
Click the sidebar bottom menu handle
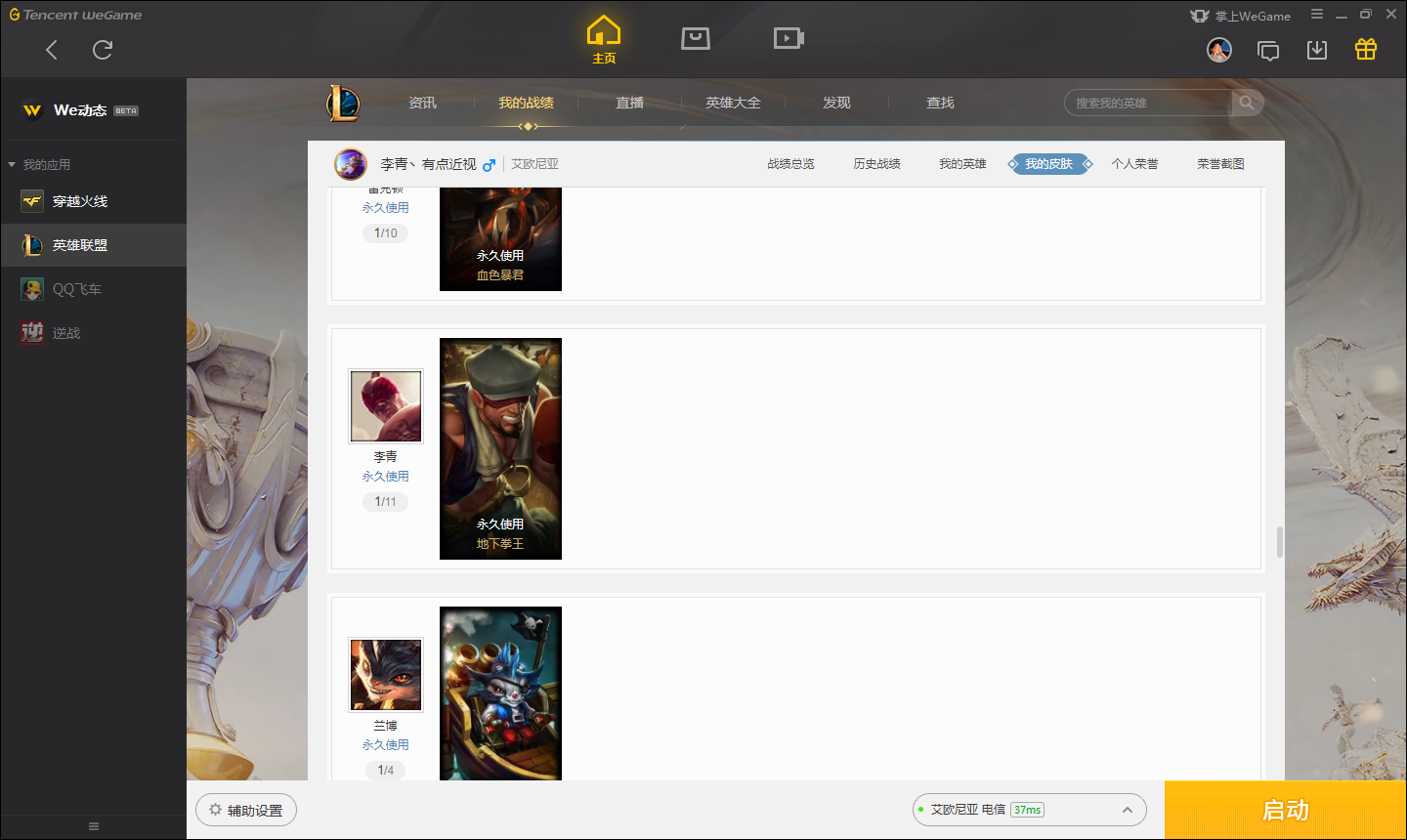click(94, 826)
